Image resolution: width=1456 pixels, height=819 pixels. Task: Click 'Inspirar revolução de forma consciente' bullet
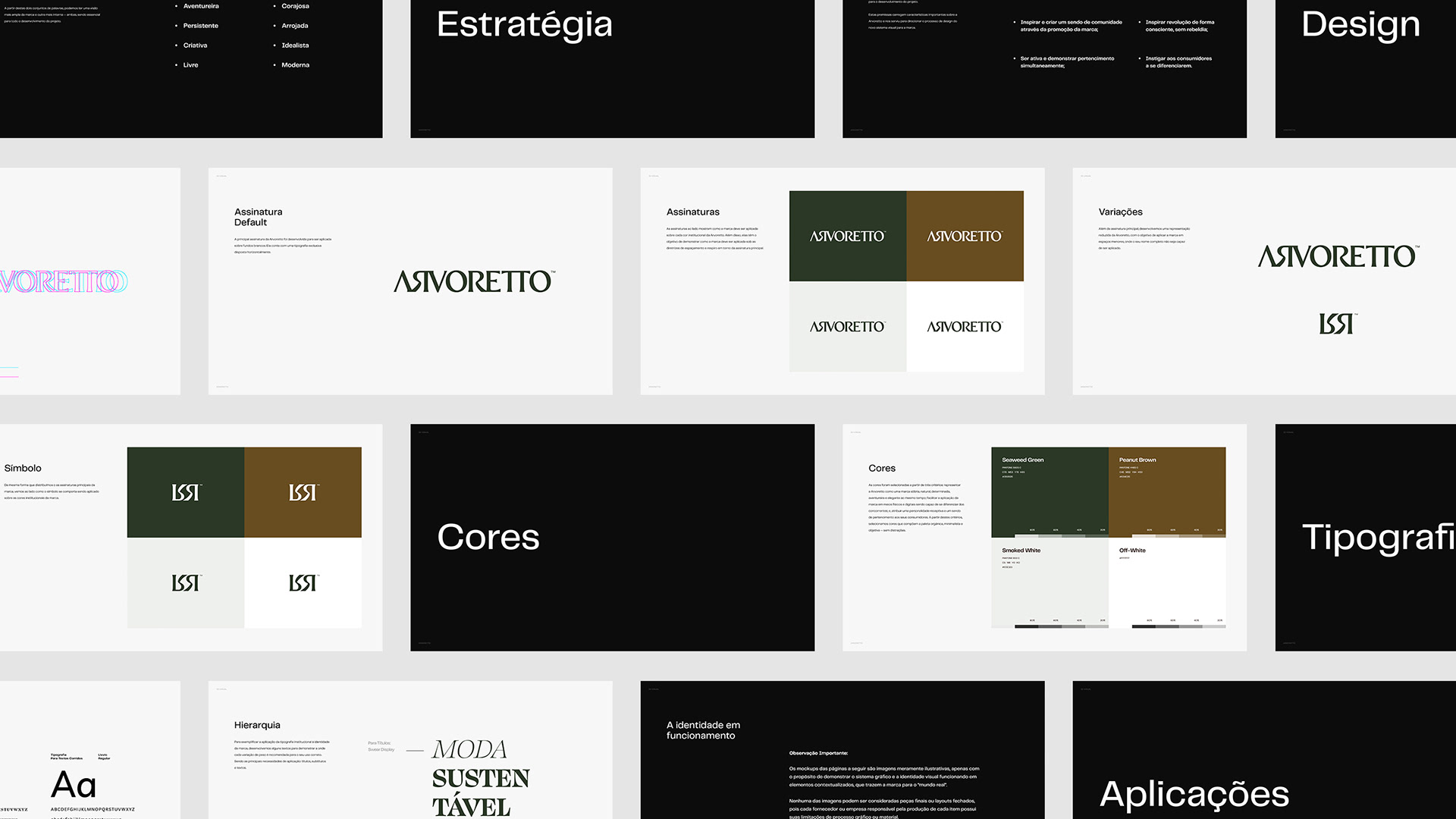pos(1180,26)
